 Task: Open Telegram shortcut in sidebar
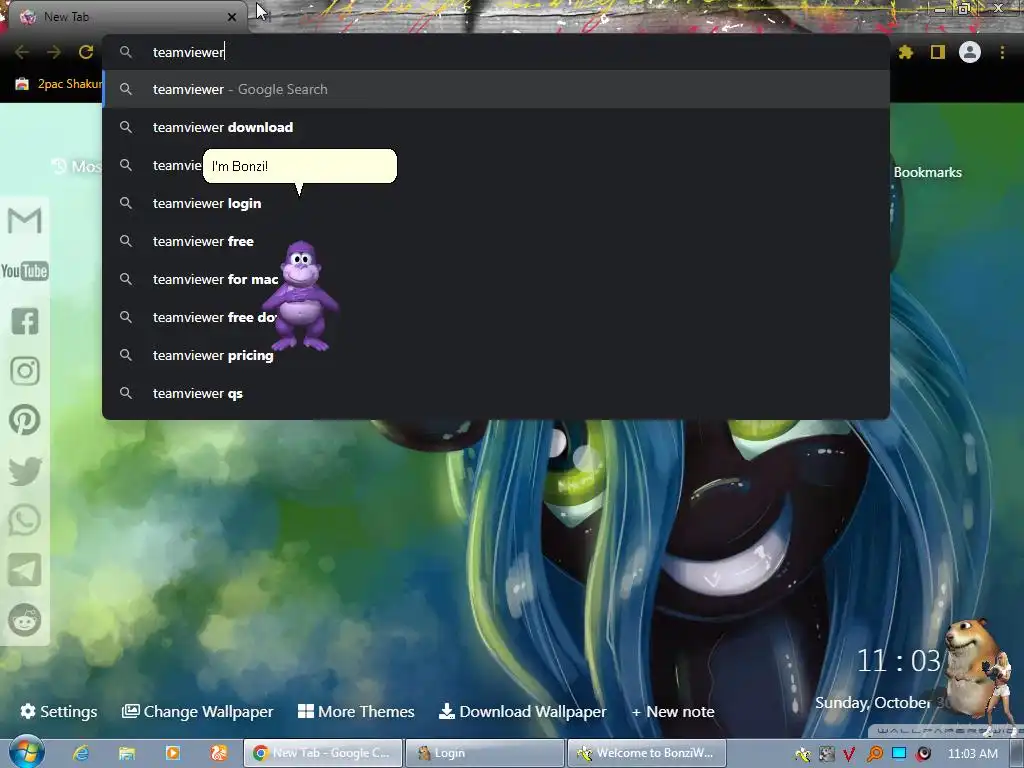click(25, 570)
